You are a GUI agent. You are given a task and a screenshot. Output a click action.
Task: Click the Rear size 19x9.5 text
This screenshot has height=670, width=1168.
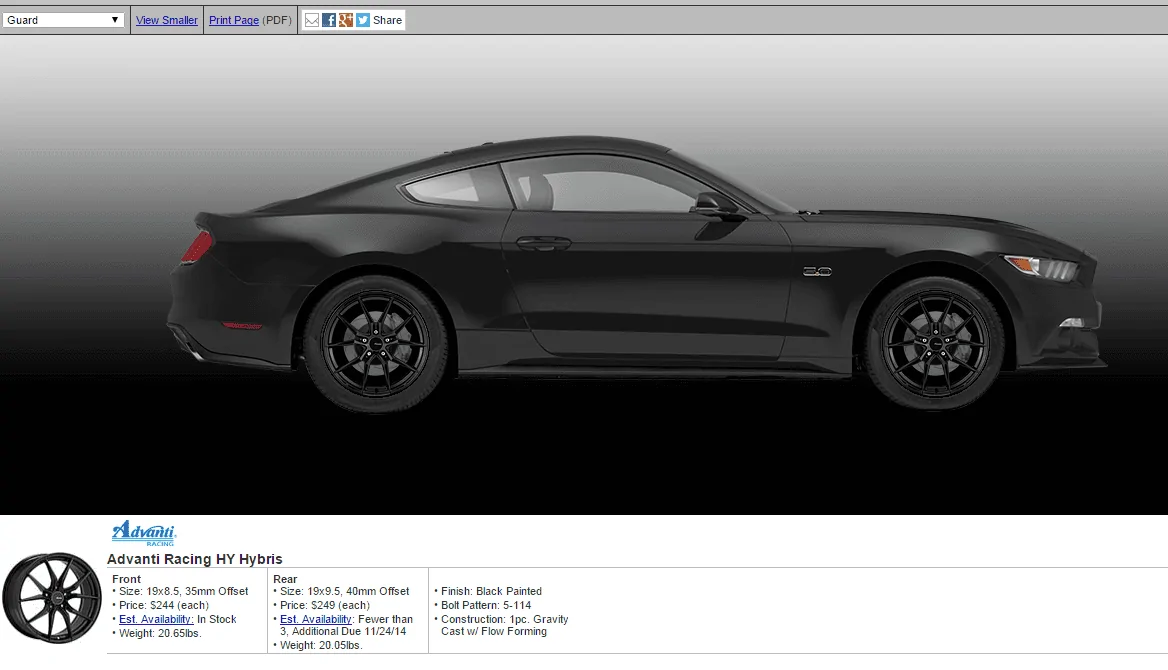point(344,591)
